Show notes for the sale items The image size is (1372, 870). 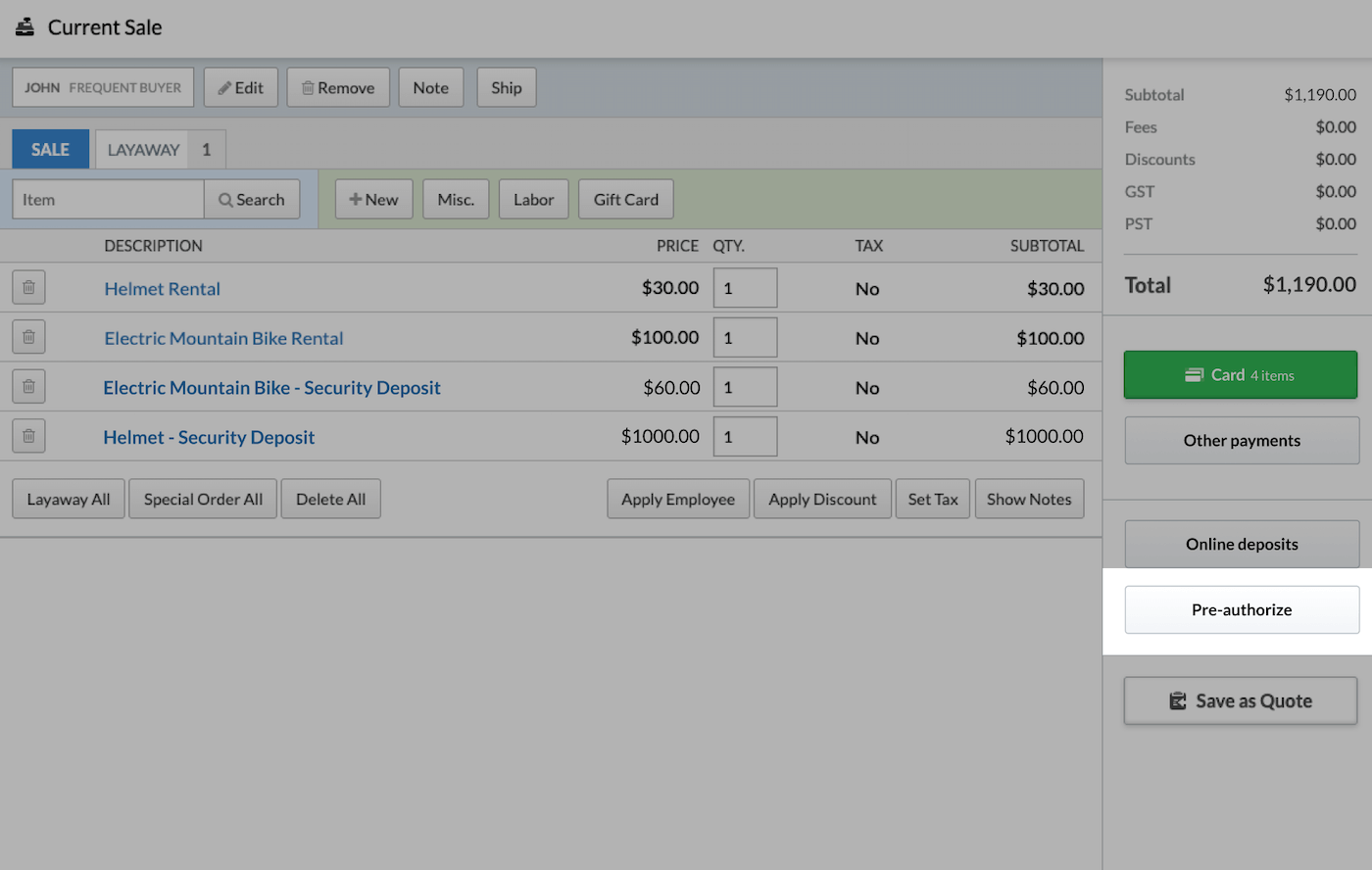[1029, 498]
